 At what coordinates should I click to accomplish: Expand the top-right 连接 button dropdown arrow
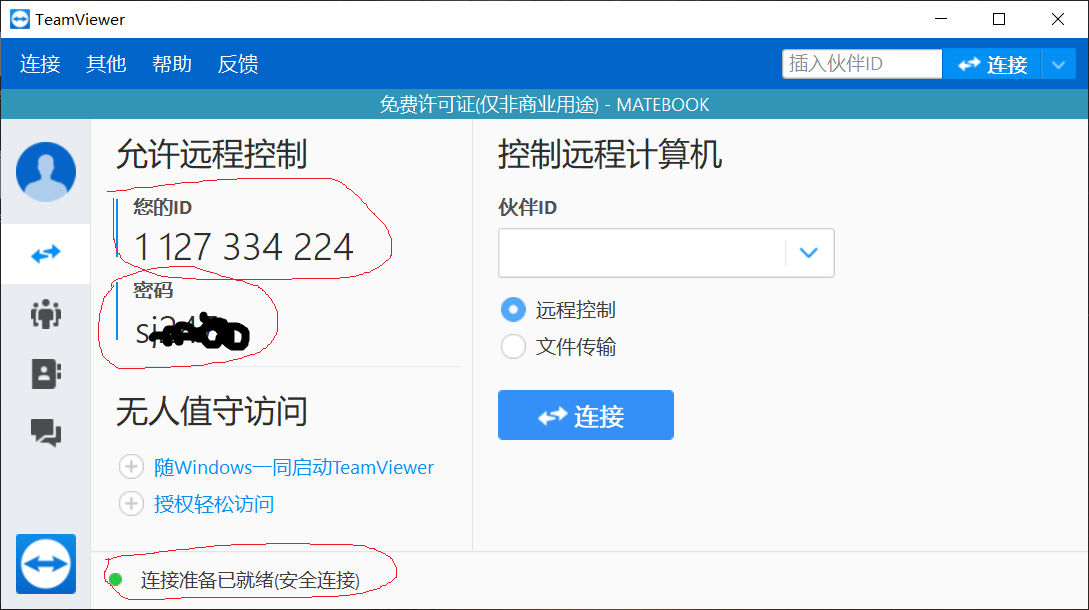coord(1058,65)
